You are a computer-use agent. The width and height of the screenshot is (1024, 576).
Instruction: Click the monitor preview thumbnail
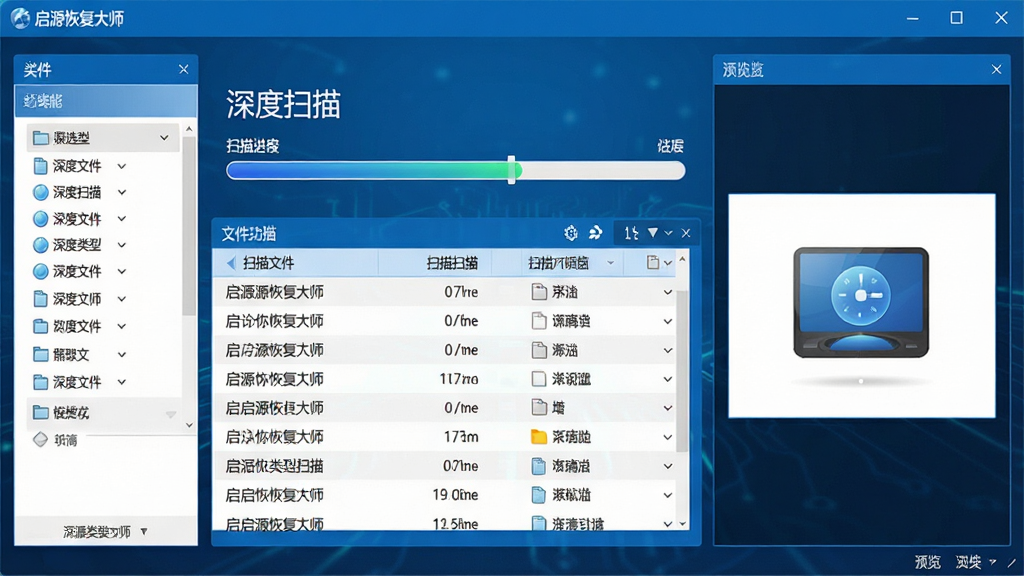(x=861, y=306)
